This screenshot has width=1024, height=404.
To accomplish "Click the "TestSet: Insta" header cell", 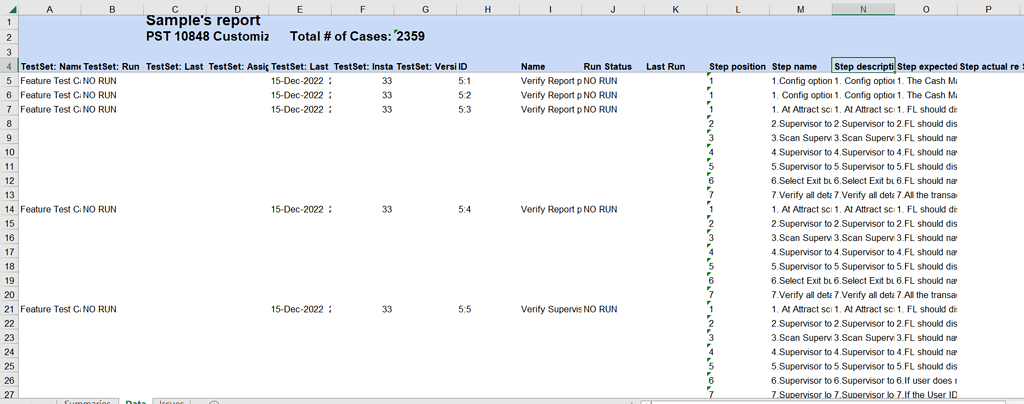I will click(x=362, y=67).
